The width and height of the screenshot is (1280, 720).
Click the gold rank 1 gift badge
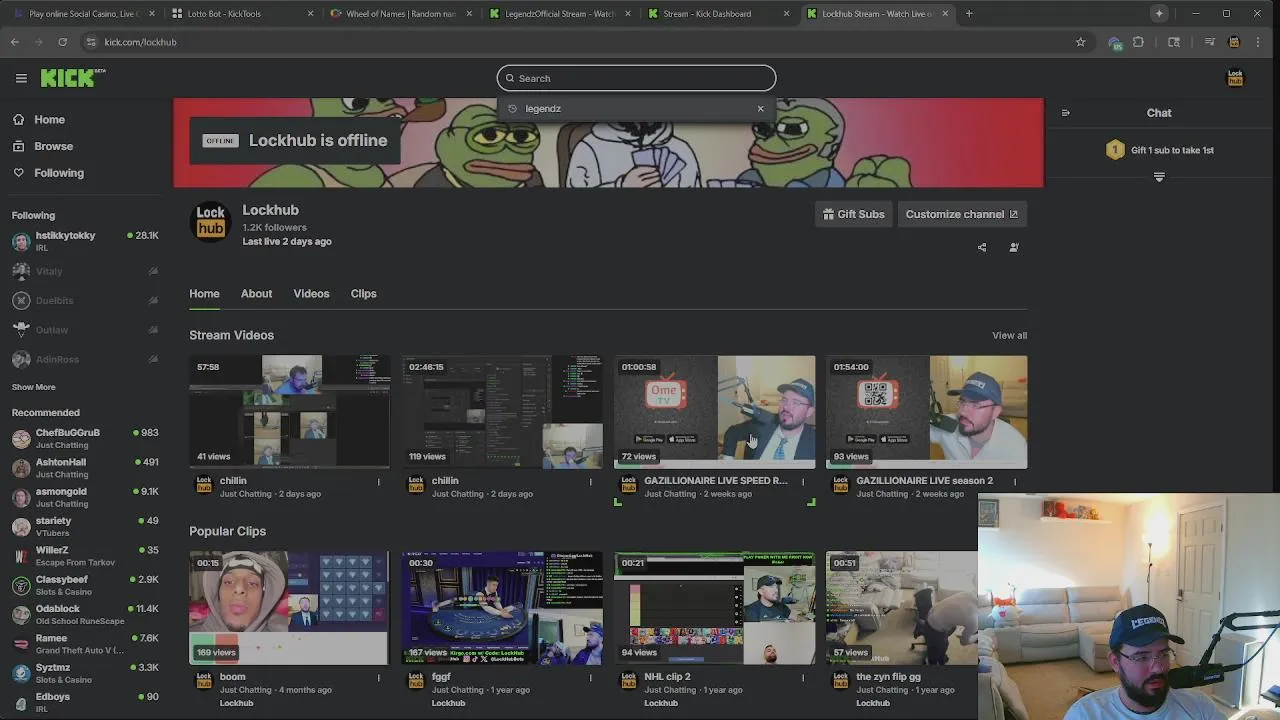coord(1115,150)
